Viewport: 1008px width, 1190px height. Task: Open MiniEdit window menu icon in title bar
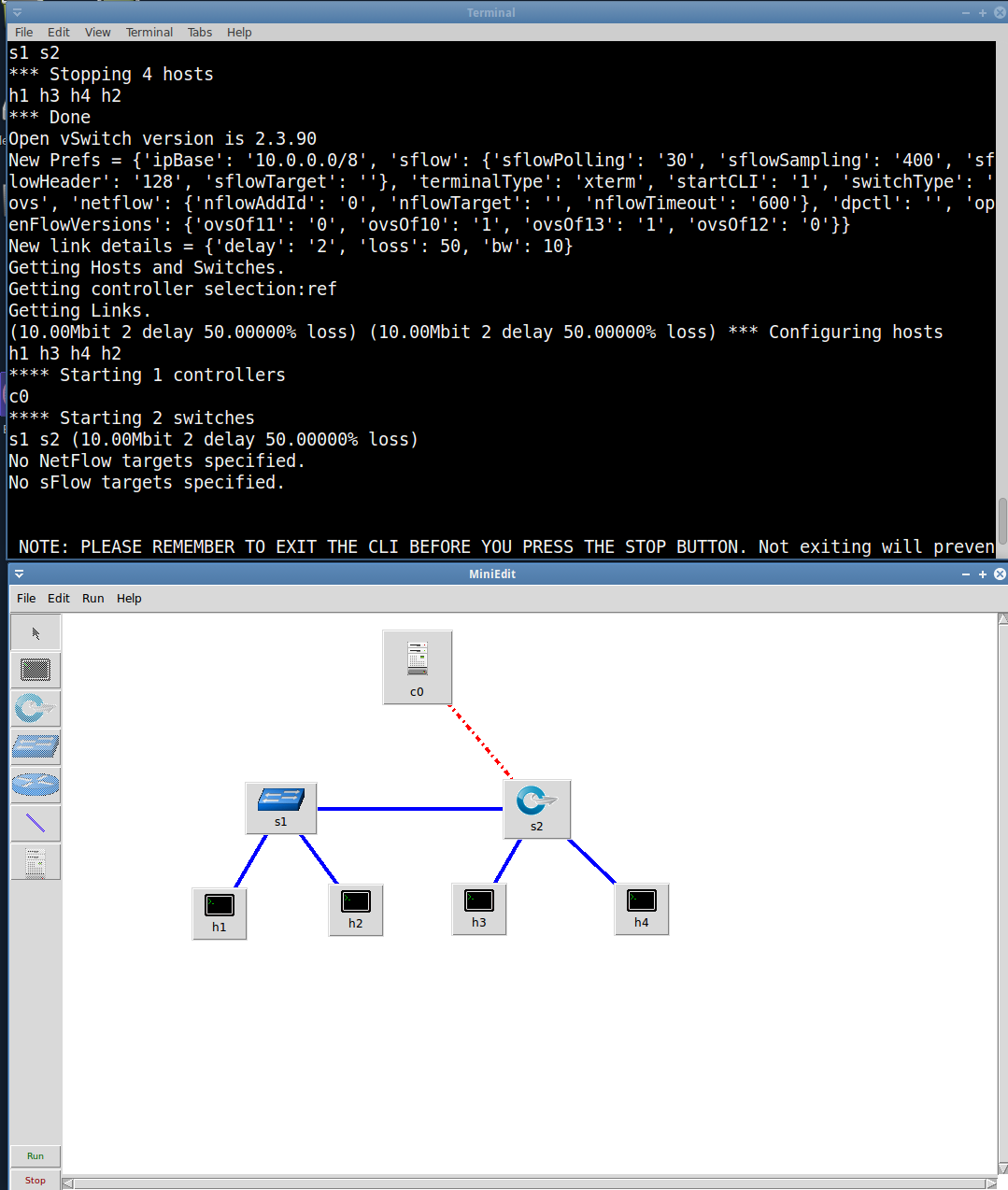19,574
